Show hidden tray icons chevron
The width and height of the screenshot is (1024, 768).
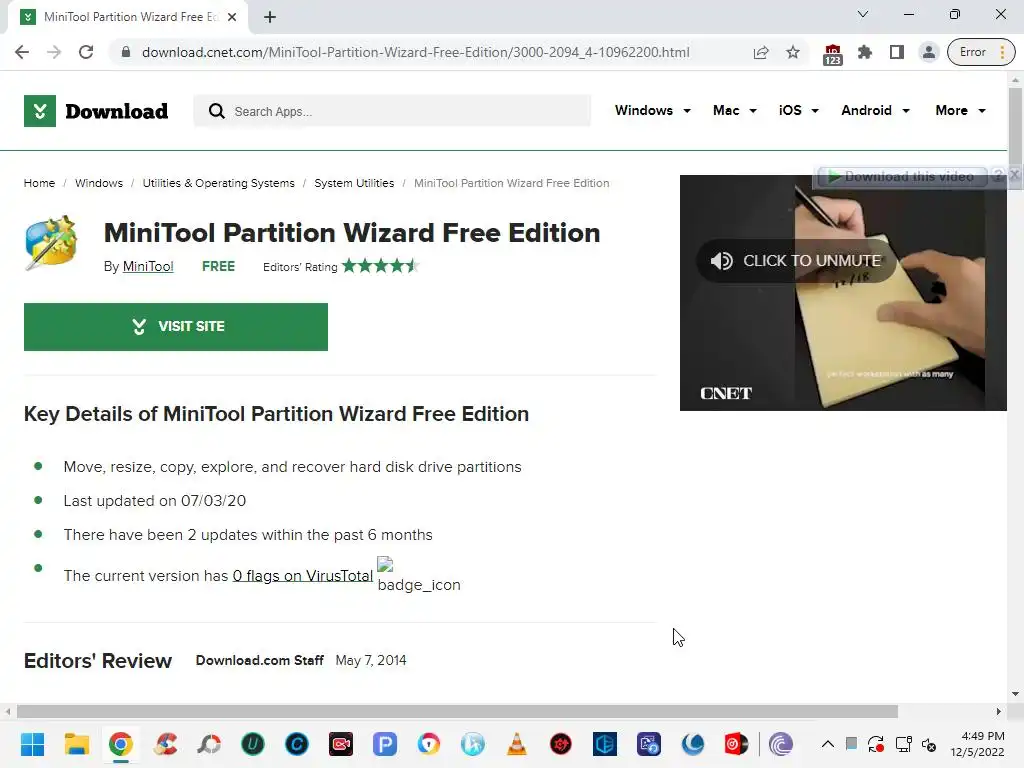pyautogui.click(x=827, y=744)
